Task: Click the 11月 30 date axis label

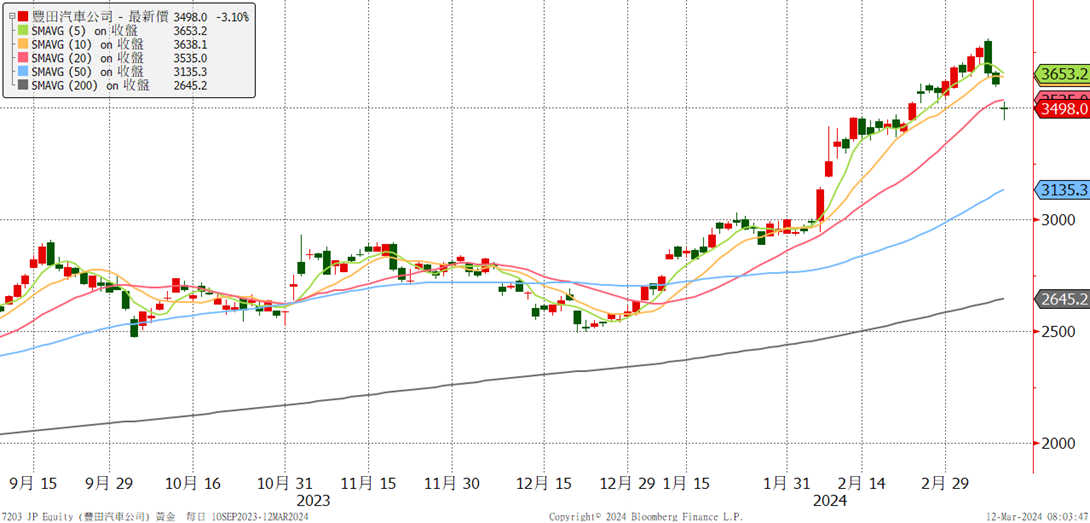Action: pos(453,481)
